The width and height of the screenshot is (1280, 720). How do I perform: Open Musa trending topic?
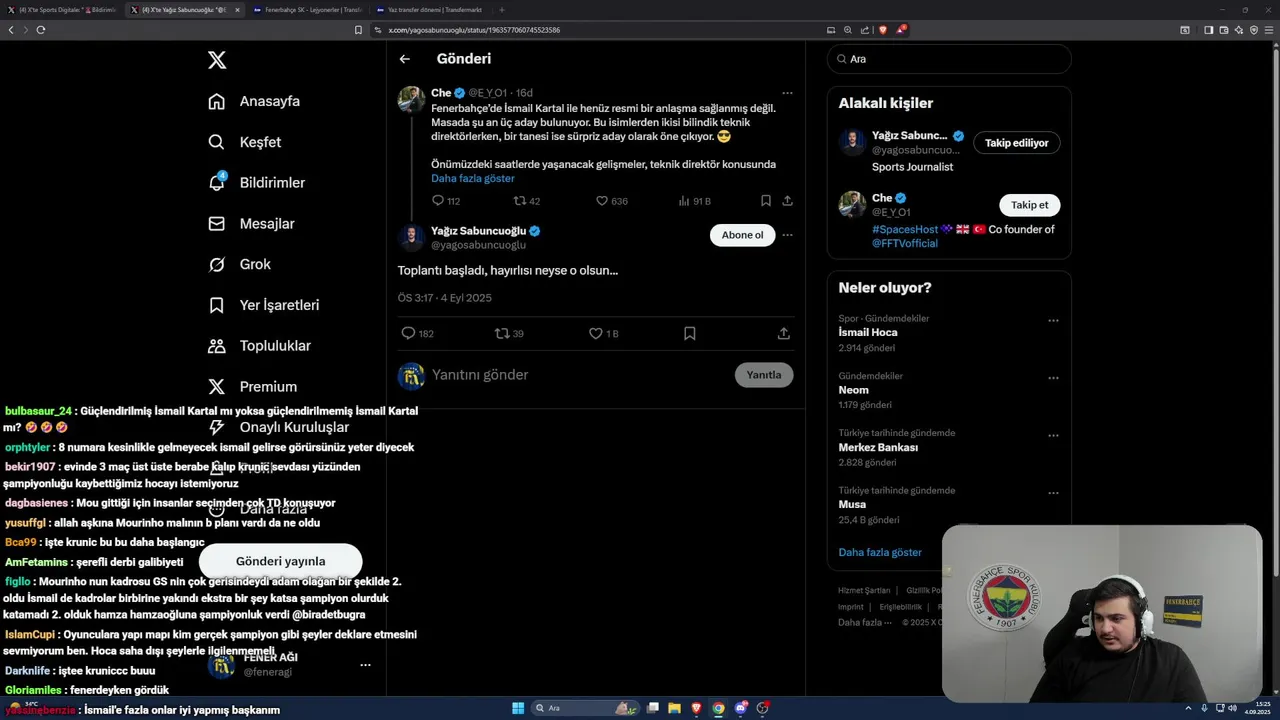pyautogui.click(x=852, y=505)
